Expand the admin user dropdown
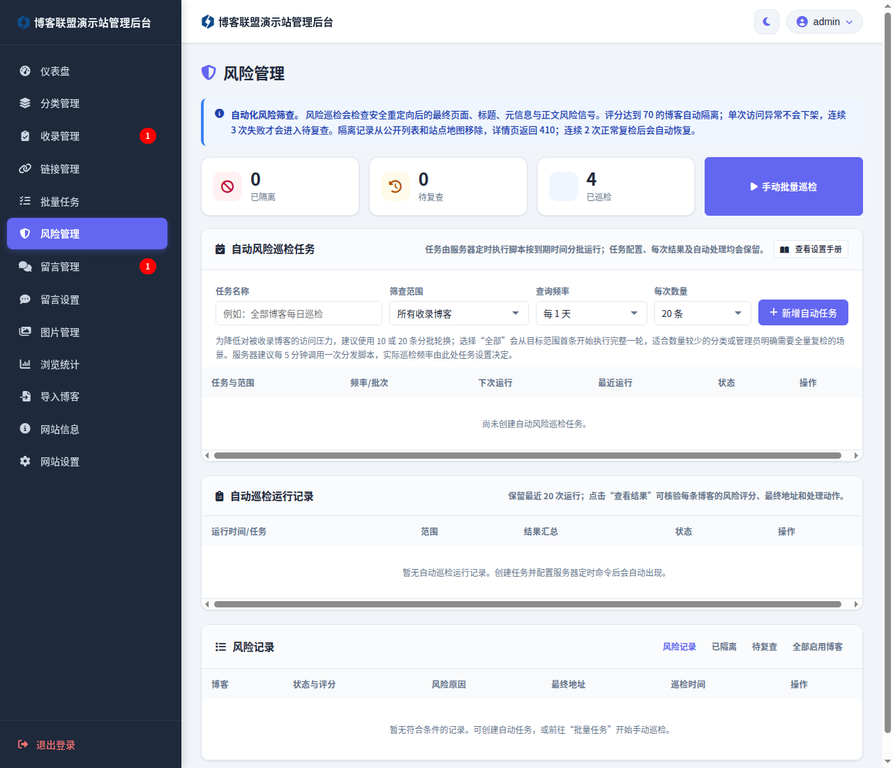This screenshot has height=768, width=893. pos(824,22)
